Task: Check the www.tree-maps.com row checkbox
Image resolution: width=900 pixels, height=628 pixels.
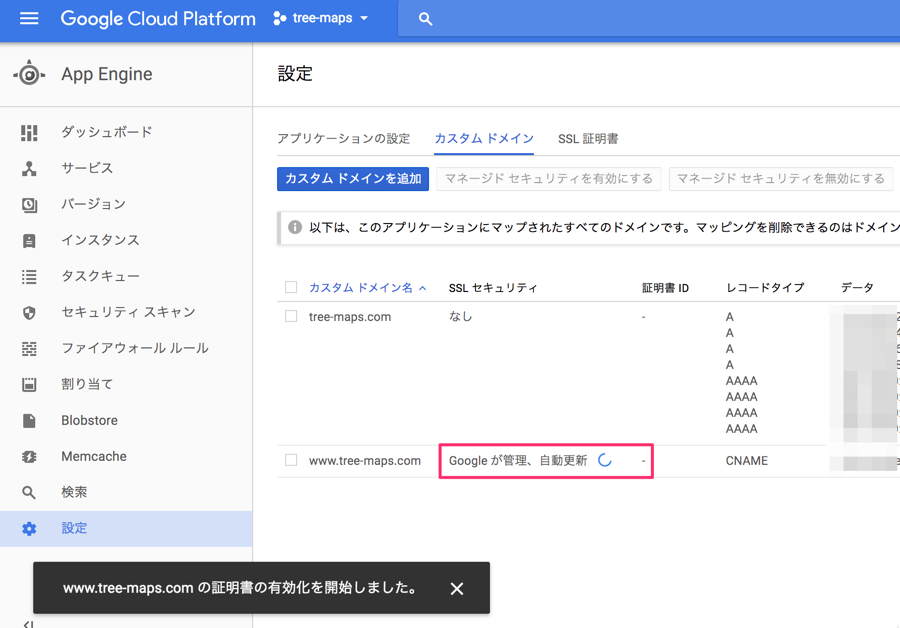Action: pos(291,460)
